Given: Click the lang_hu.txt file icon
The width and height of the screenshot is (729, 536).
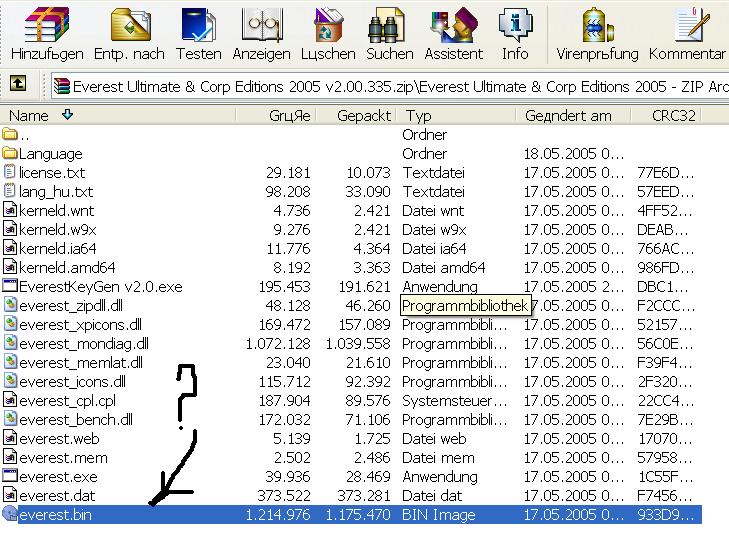Looking at the screenshot, I should point(9,191).
